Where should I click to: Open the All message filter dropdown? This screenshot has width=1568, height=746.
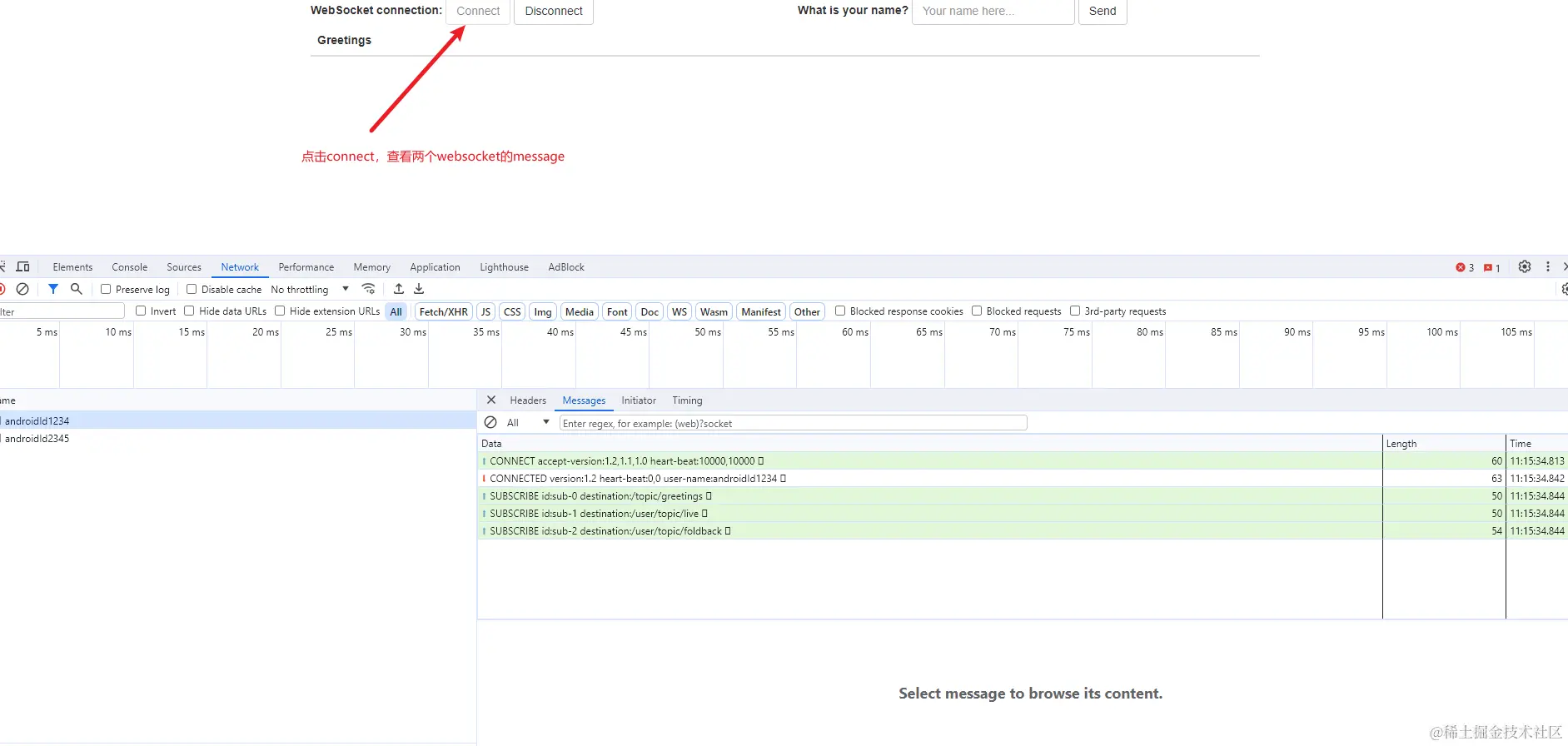click(x=528, y=423)
